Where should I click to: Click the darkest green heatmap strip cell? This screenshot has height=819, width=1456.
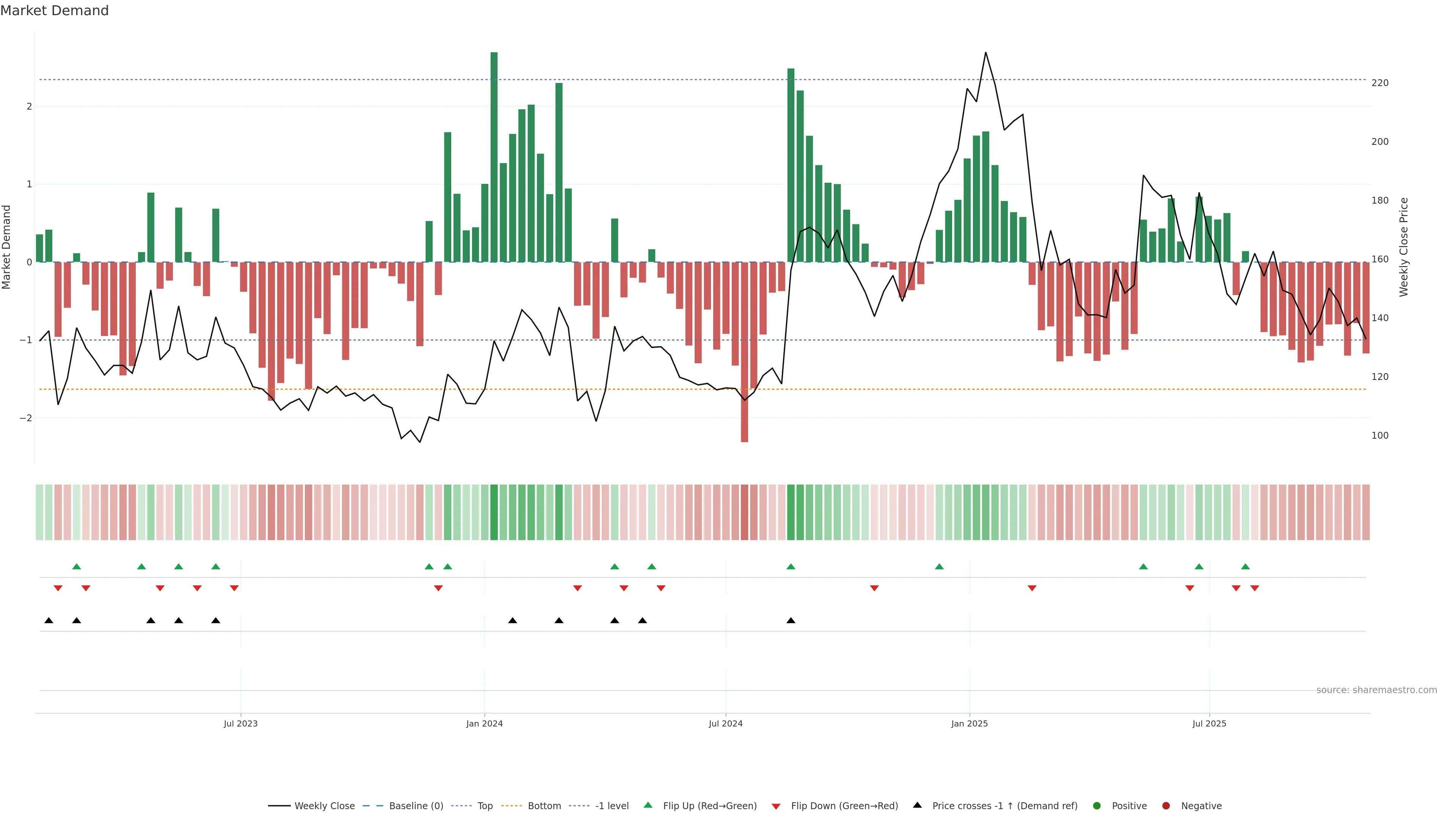[x=494, y=512]
